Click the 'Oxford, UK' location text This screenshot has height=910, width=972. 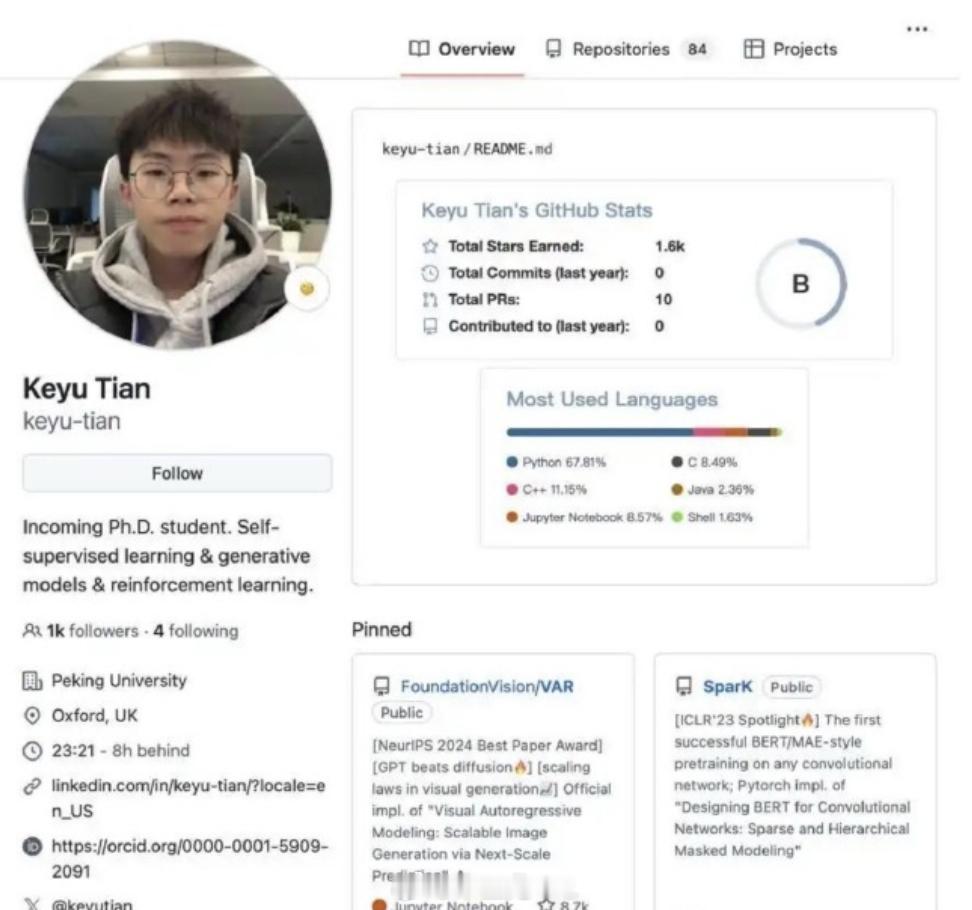pos(95,716)
